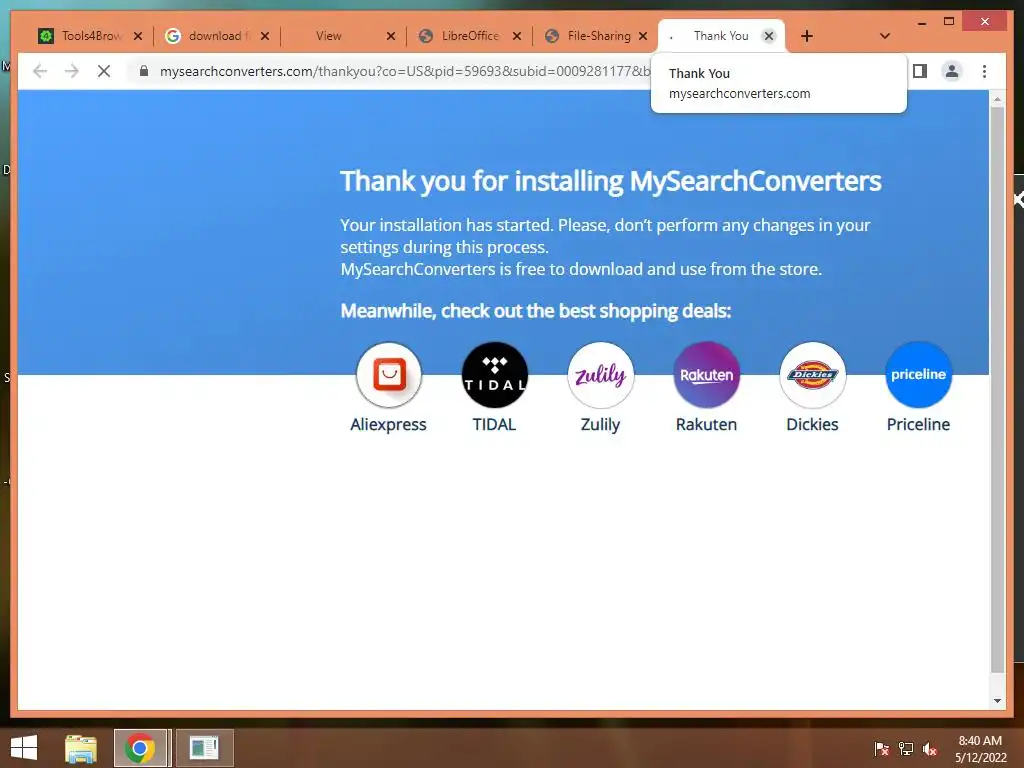Screen dimensions: 1024x768
Task: Click the Chrome taskbar icon
Action: click(140, 748)
